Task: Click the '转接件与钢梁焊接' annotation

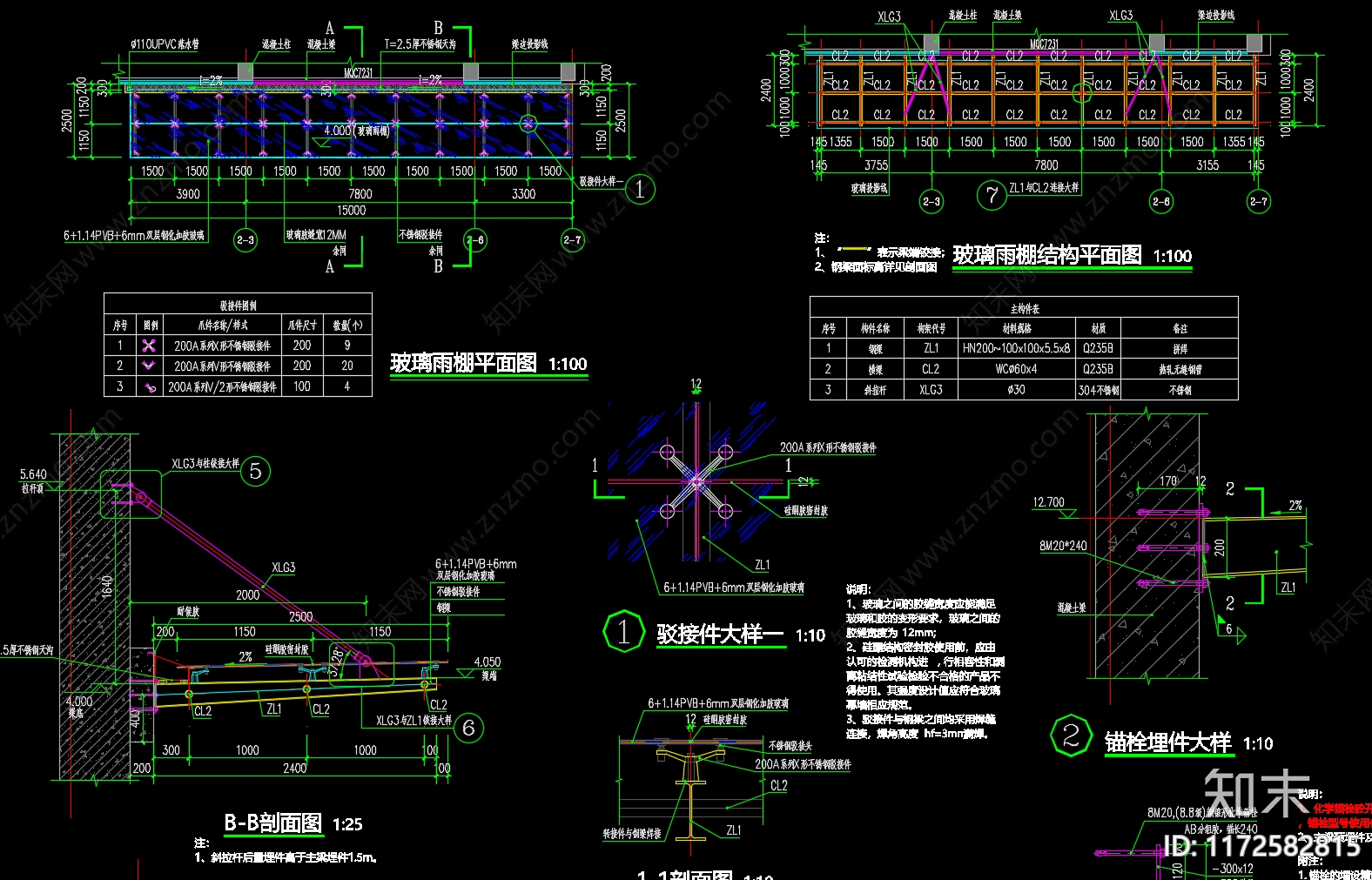Action: pos(631,833)
